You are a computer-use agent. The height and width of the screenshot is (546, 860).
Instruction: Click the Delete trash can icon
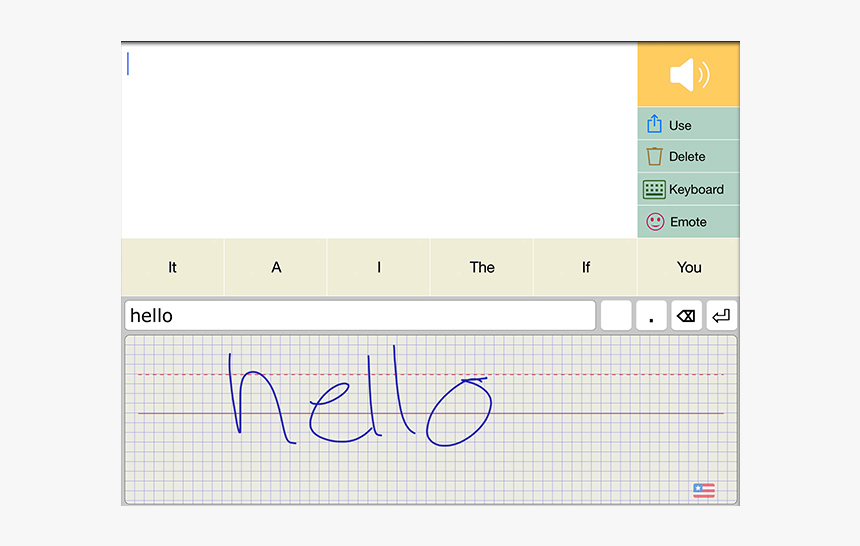coord(655,156)
